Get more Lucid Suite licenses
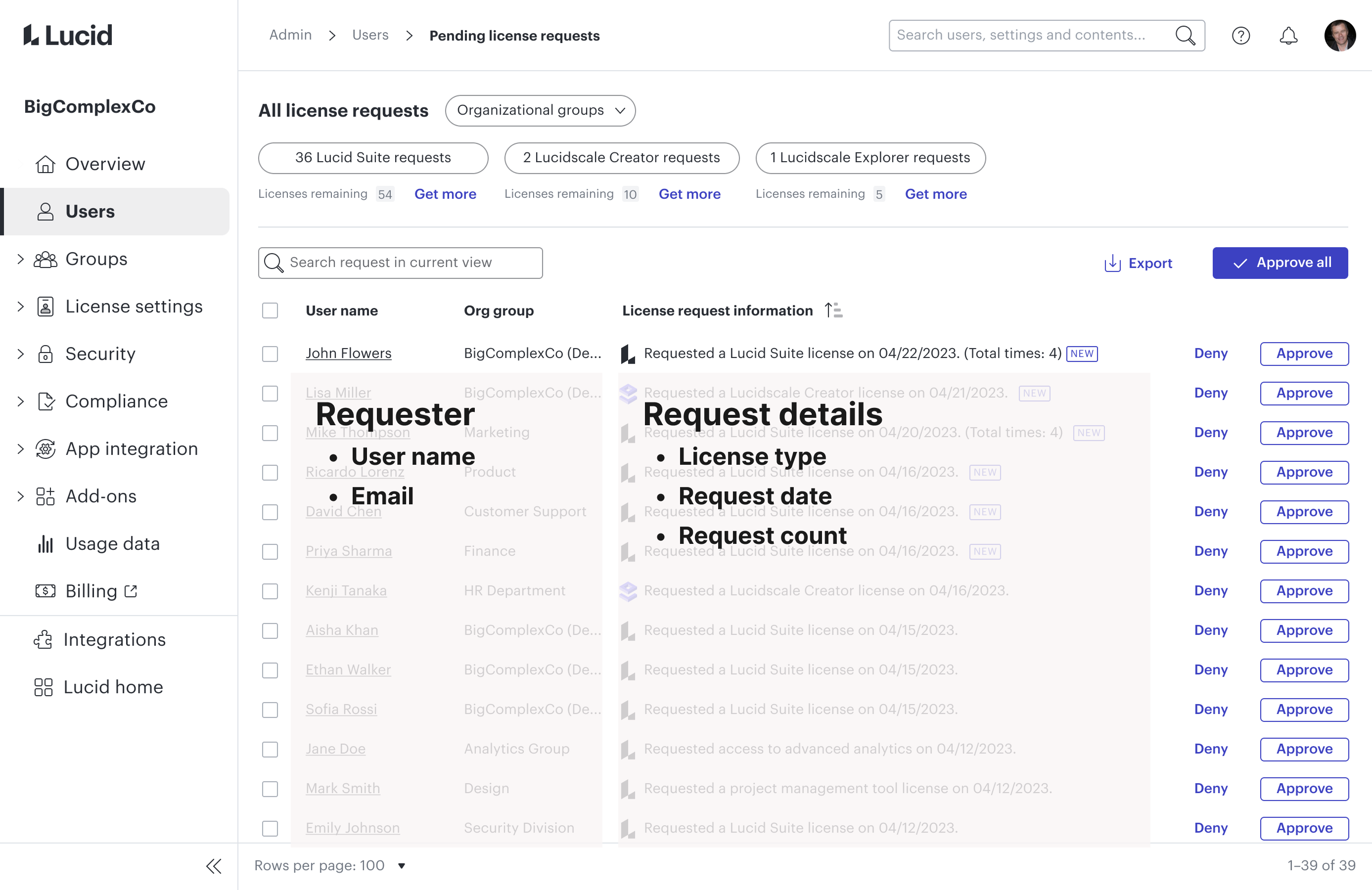Viewport: 1372px width, 890px height. (445, 194)
